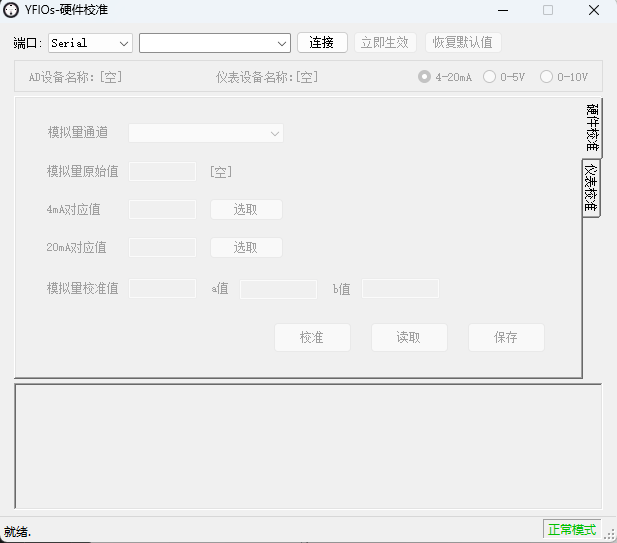Click the 立即生效 button

(385, 42)
